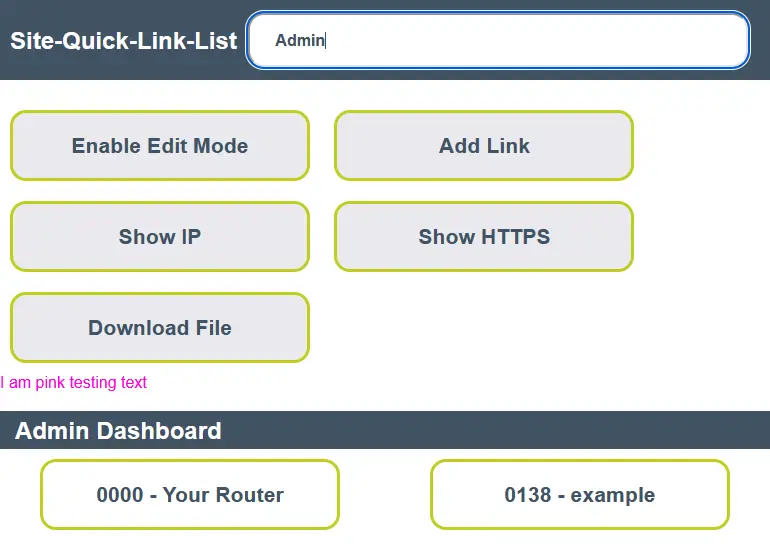This screenshot has height=555, width=770.
Task: Toggle the Show HTTPS button
Action: pyautogui.click(x=484, y=237)
